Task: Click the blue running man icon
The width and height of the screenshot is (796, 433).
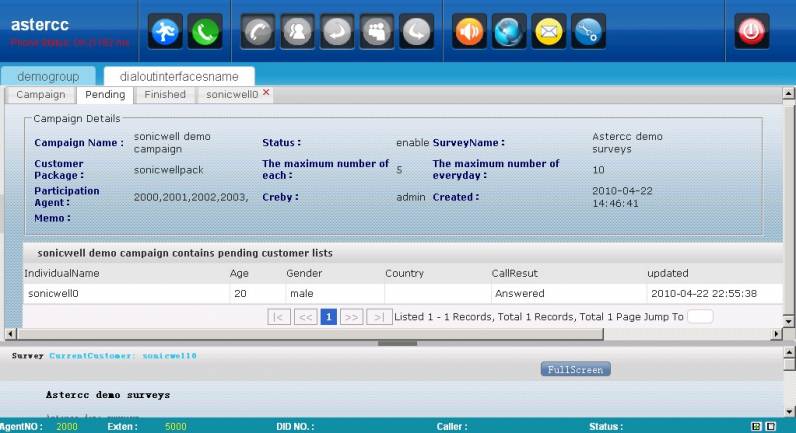Action: pyautogui.click(x=165, y=32)
